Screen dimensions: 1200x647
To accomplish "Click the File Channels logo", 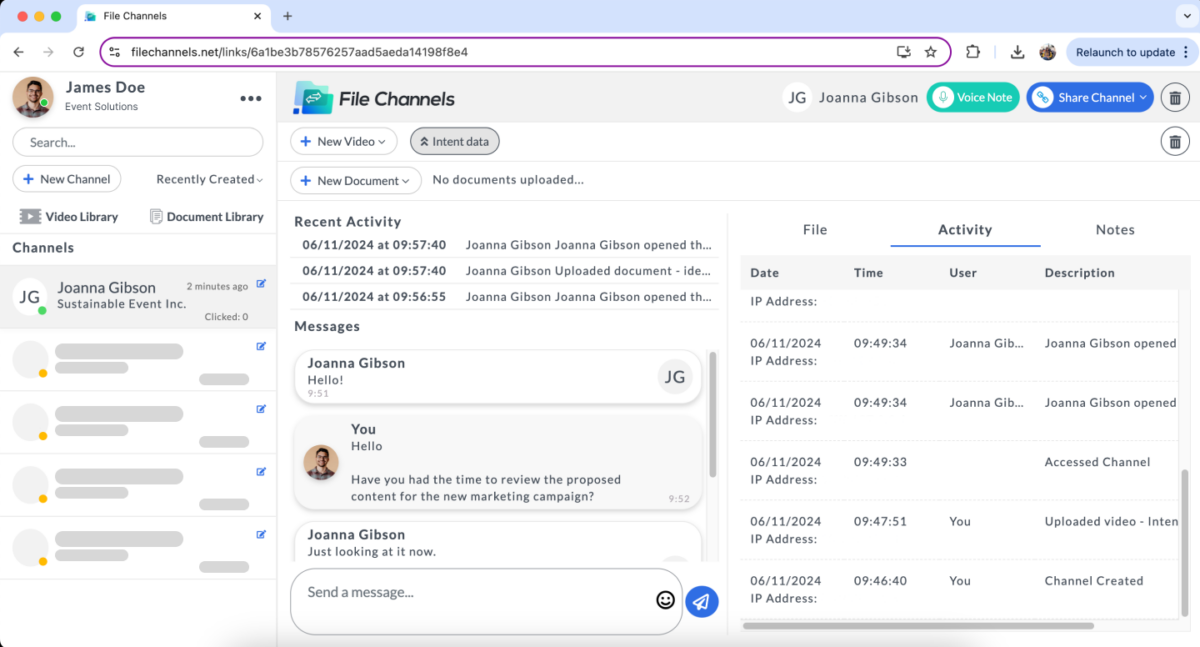I will click(x=374, y=98).
